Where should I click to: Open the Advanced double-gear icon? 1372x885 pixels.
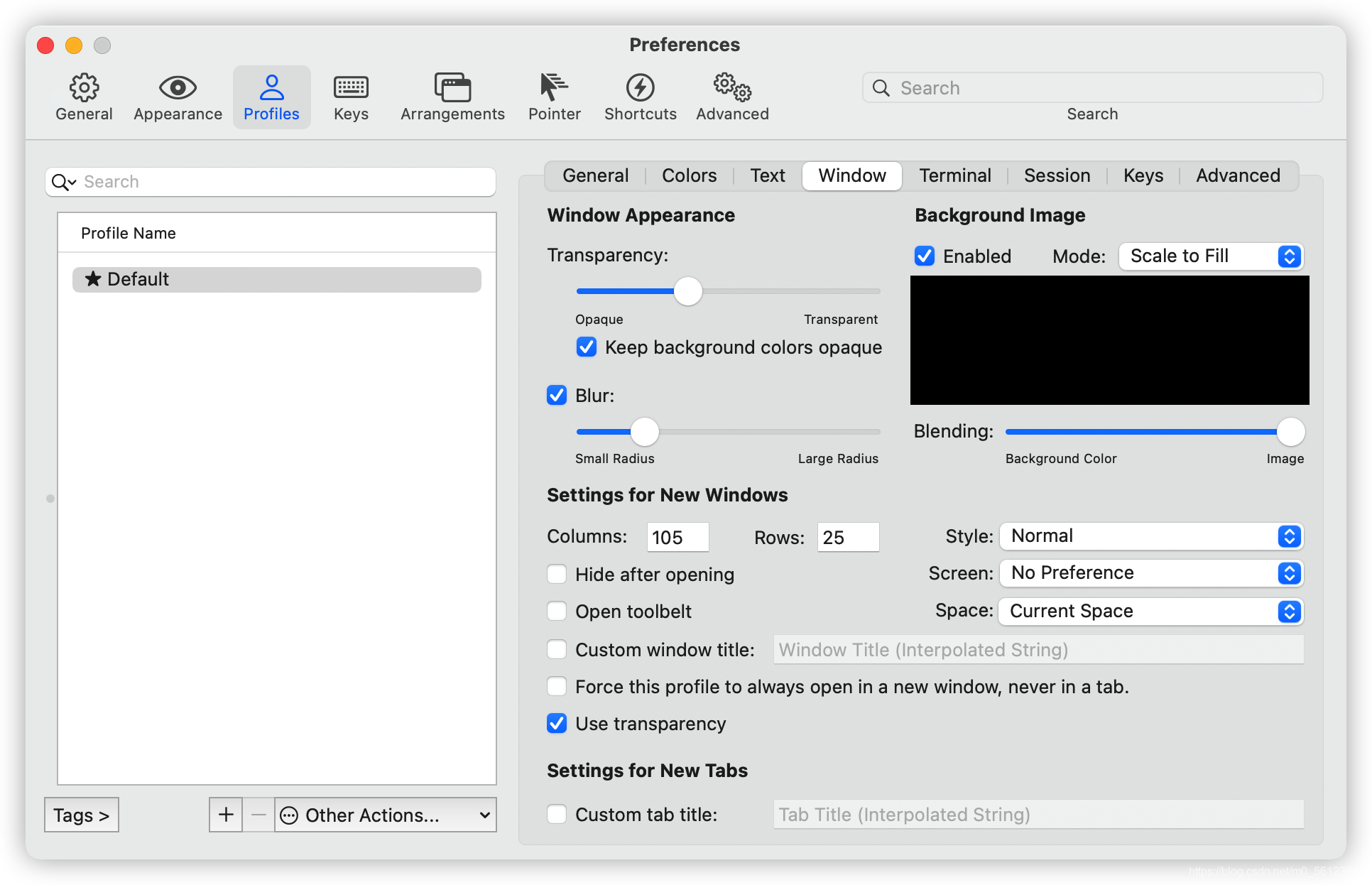coord(732,88)
